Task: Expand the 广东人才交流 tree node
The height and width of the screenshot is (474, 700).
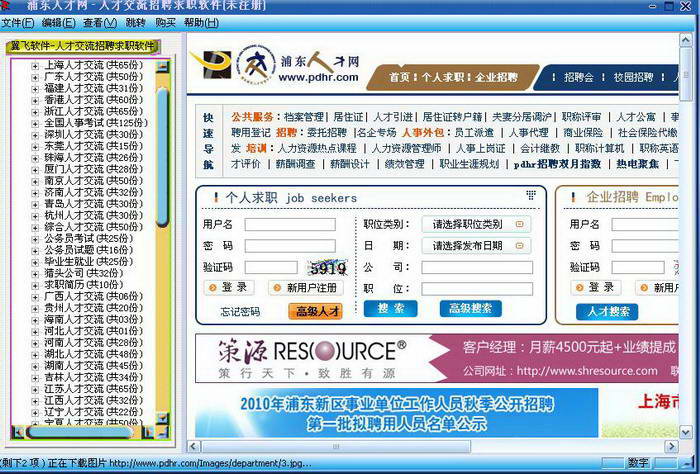Action: click(35, 78)
